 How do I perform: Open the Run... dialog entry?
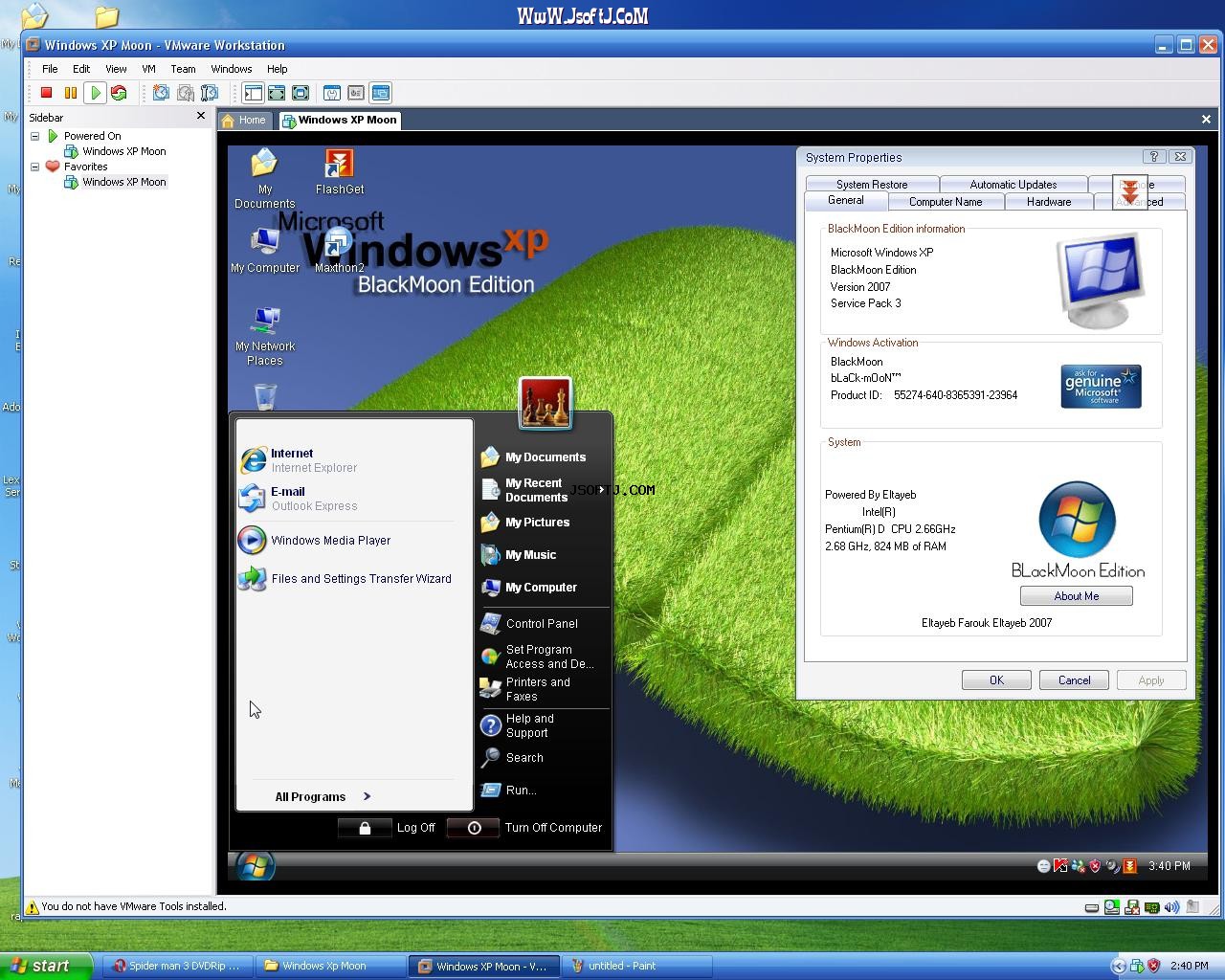543,791
